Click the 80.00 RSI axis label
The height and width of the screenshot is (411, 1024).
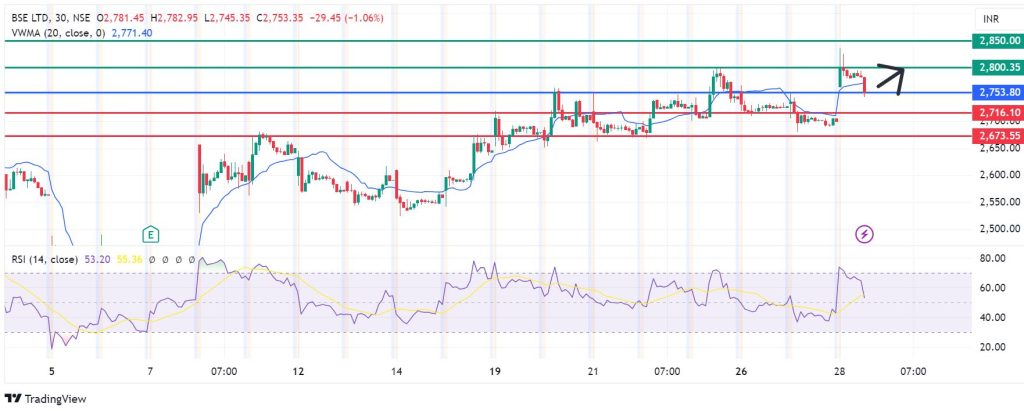tap(991, 258)
